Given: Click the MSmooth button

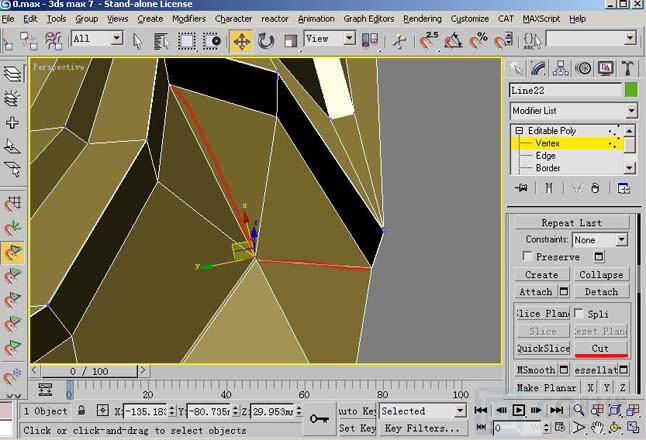Looking at the screenshot, I should tap(536, 370).
